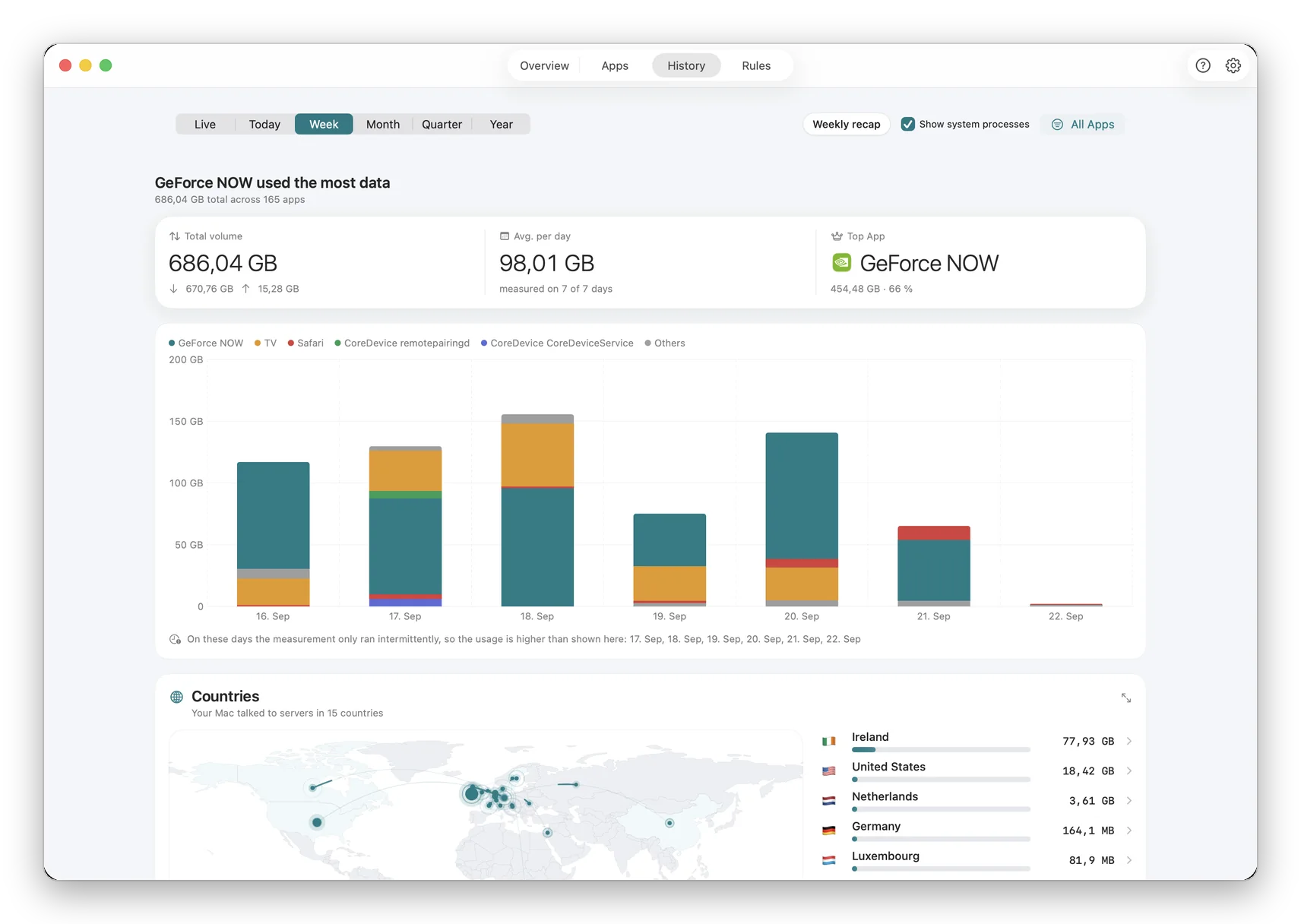Click the Luxembourg flag icon
The width and height of the screenshot is (1301, 924).
829,859
